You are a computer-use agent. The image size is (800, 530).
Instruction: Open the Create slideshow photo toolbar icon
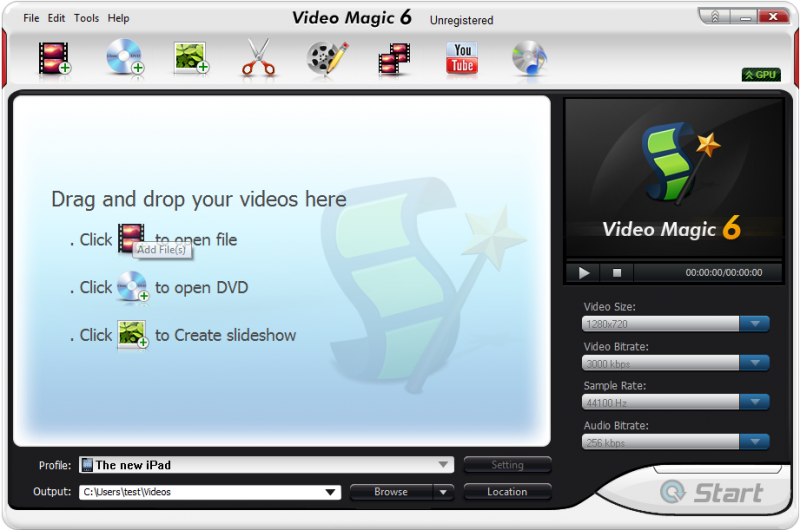pos(191,58)
